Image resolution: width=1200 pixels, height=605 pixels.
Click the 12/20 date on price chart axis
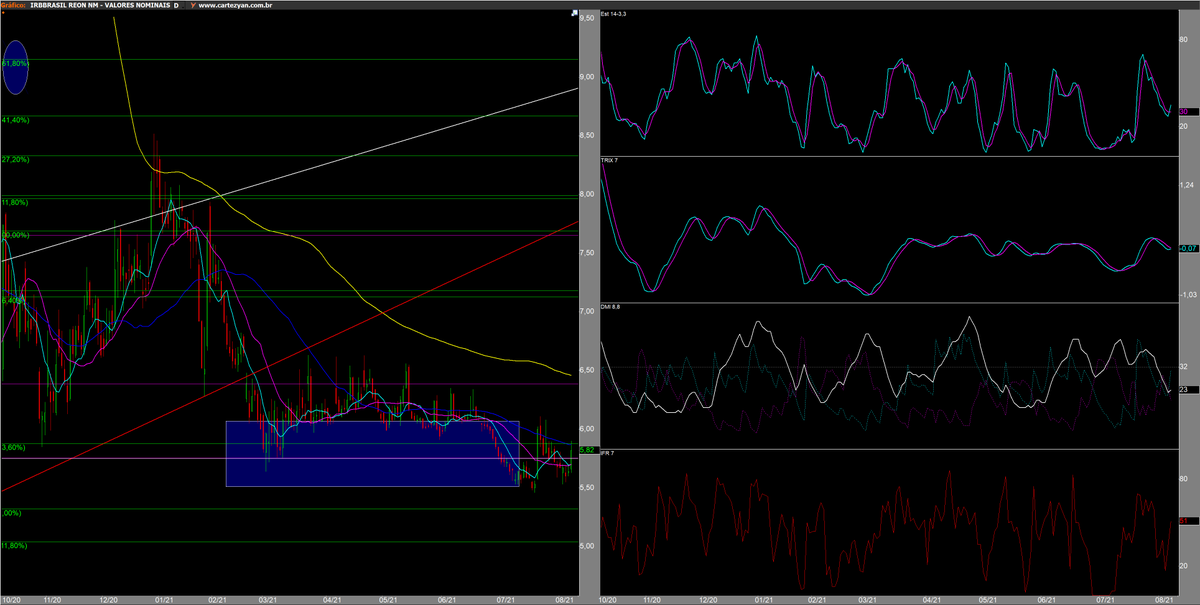click(x=110, y=600)
